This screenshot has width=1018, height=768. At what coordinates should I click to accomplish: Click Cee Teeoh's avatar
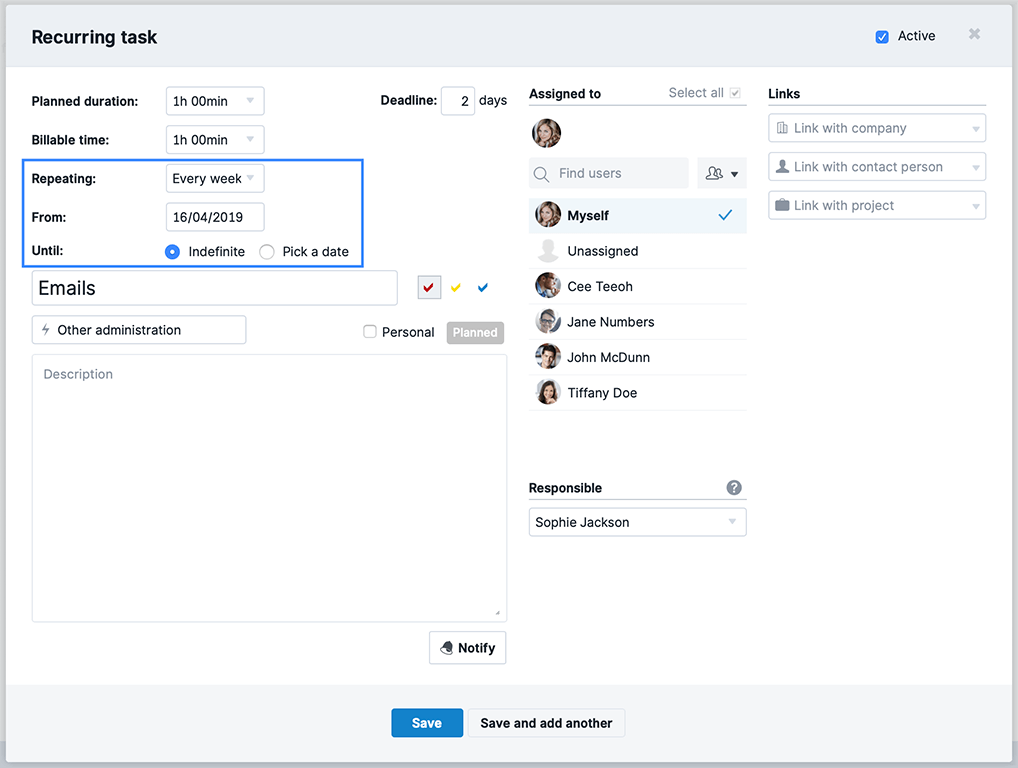(548, 286)
